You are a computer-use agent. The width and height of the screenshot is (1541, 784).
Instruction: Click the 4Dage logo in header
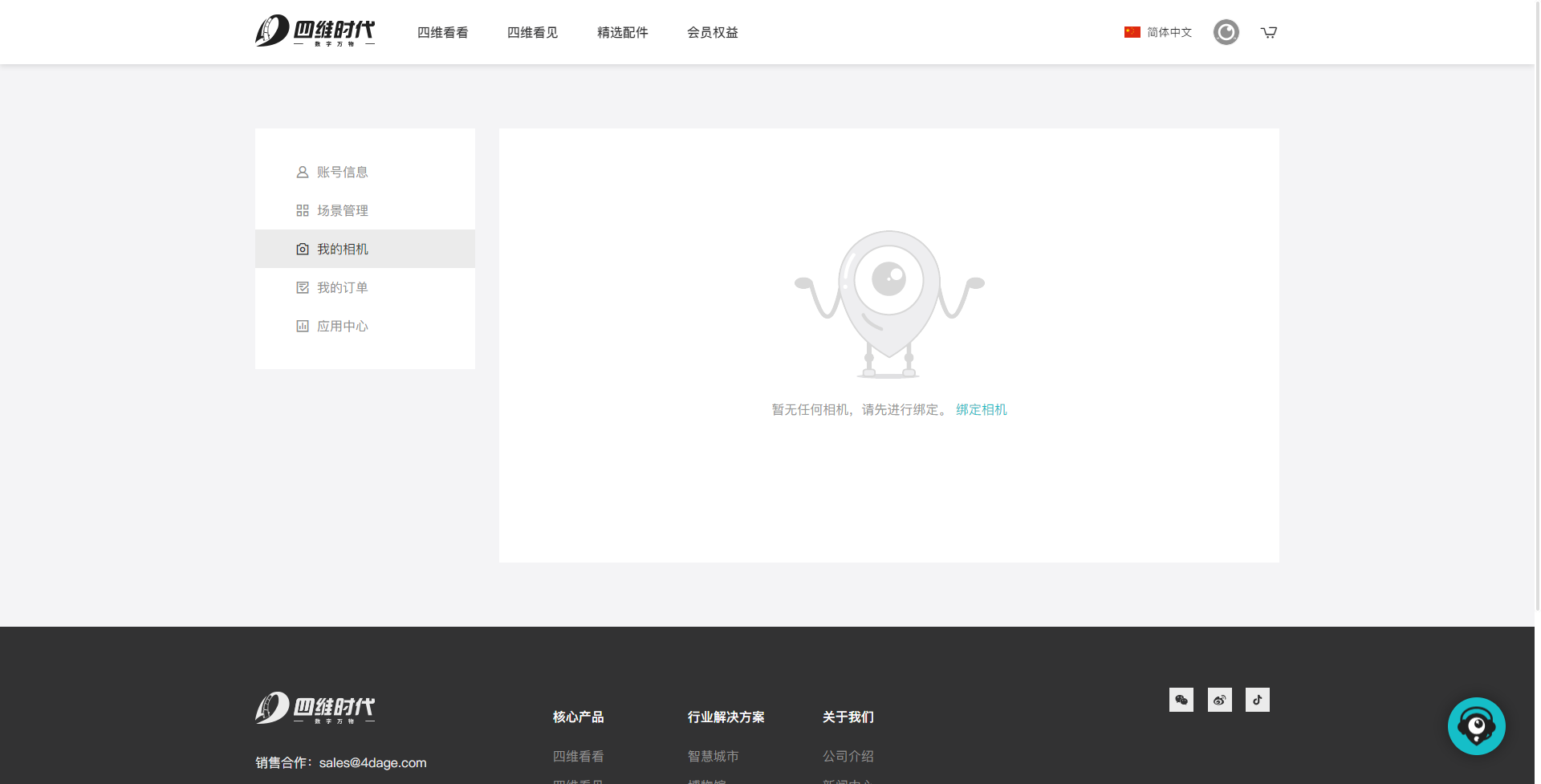pyautogui.click(x=315, y=31)
